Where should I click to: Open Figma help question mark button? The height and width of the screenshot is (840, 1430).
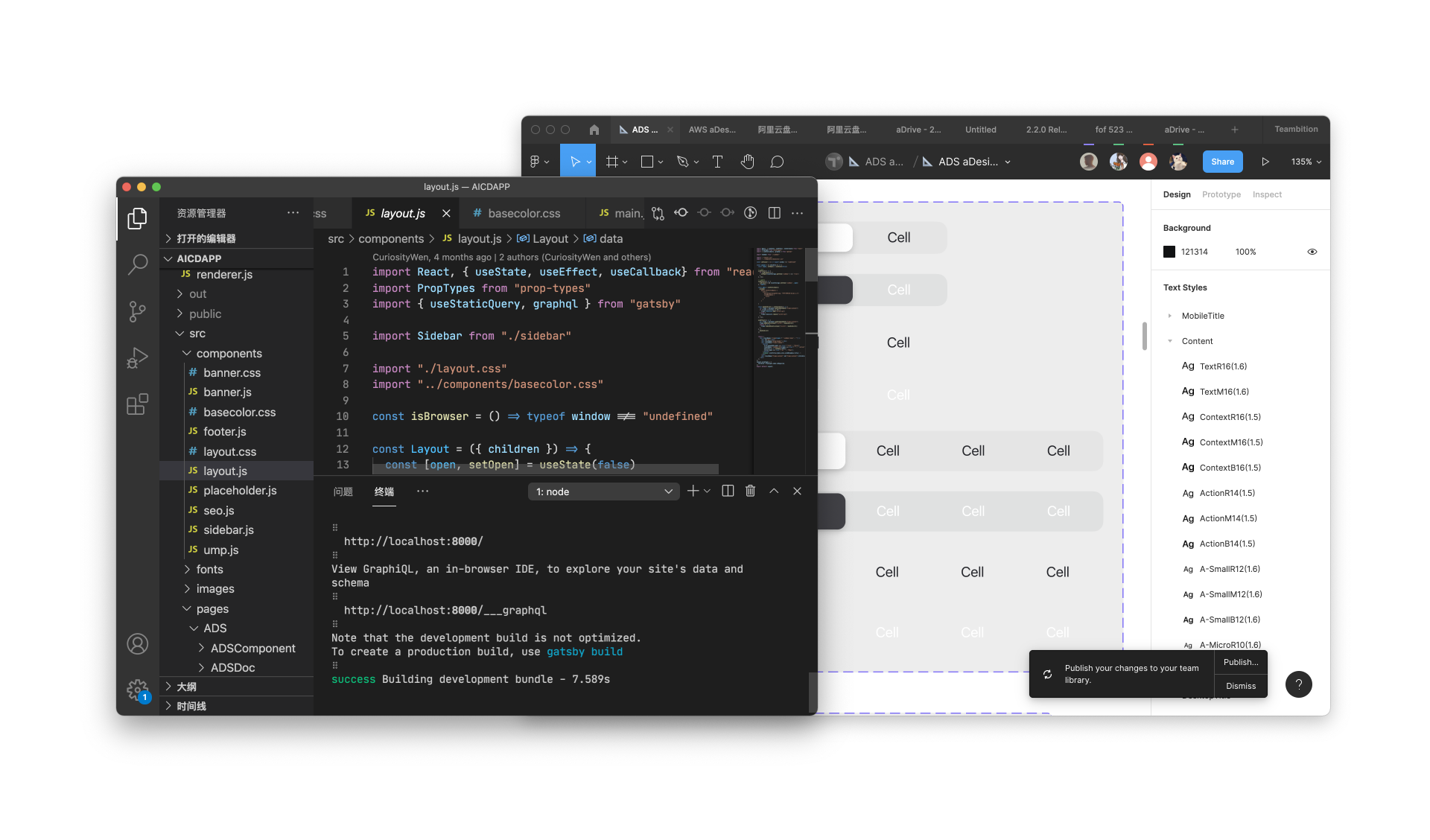(1299, 684)
